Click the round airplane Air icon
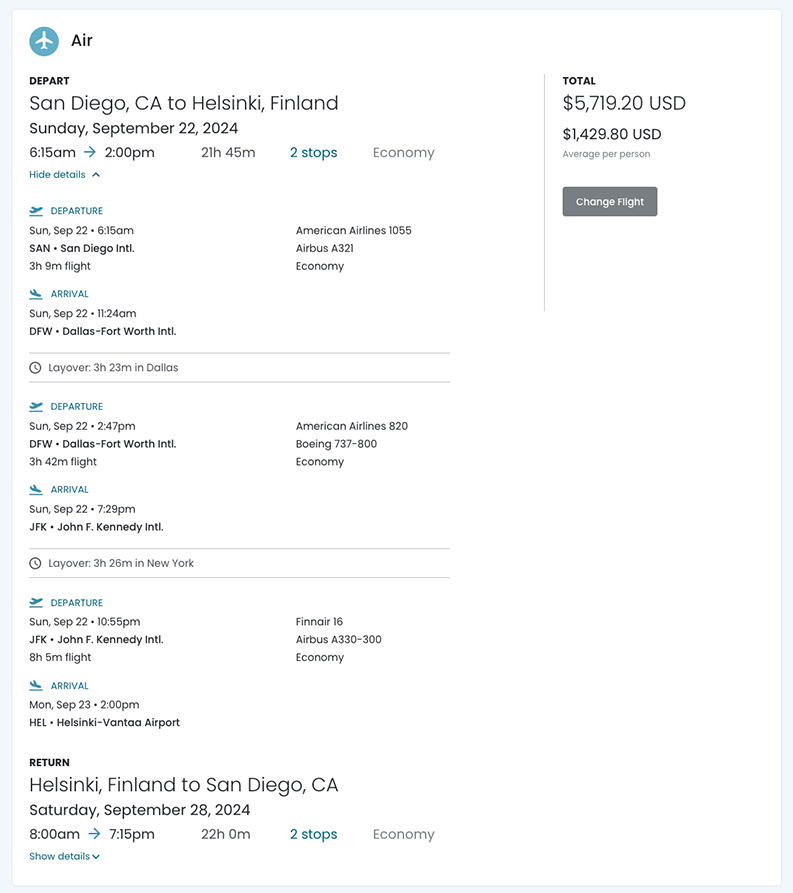Image resolution: width=793 pixels, height=893 pixels. click(44, 41)
